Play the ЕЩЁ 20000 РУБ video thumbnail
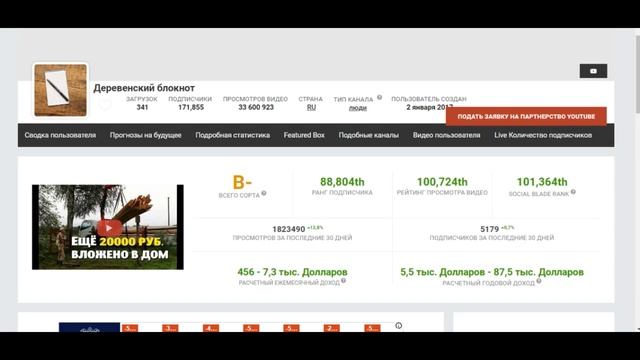640x360 pixels. coord(108,227)
